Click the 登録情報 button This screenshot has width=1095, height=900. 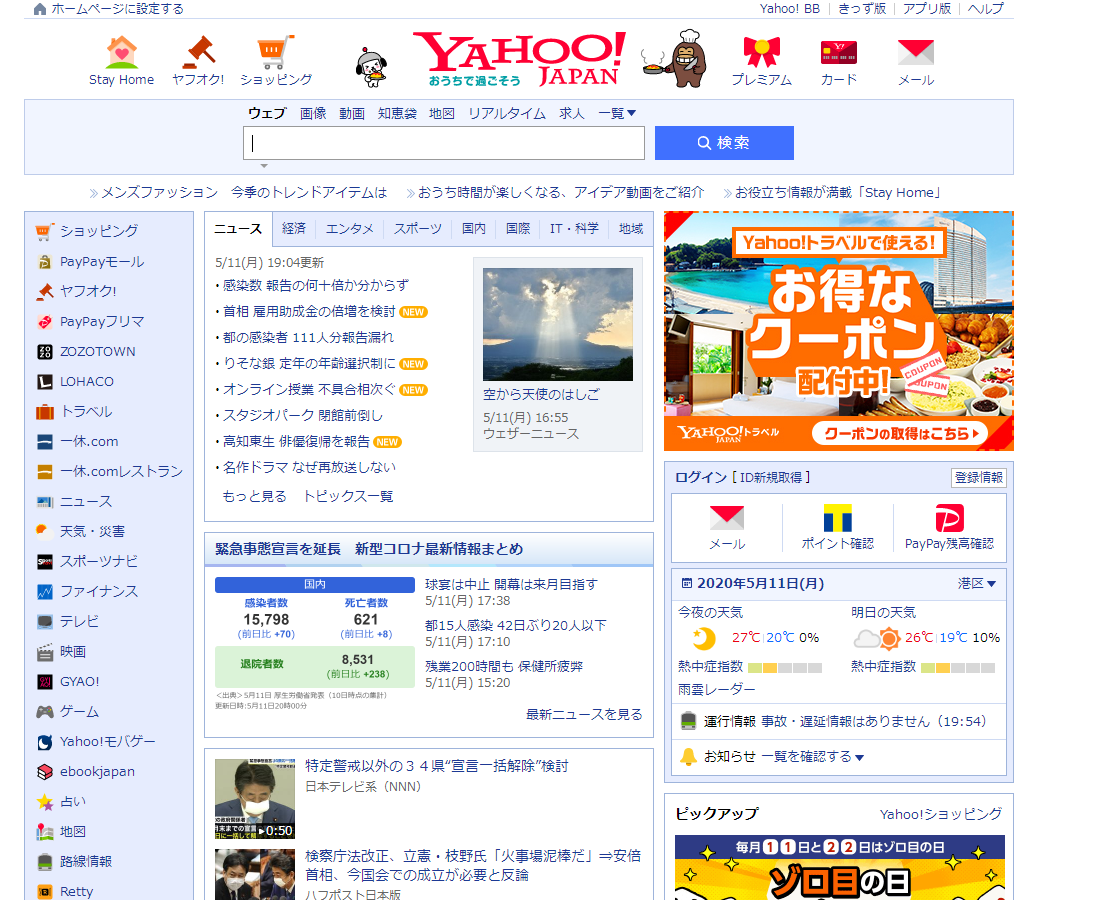coord(978,478)
